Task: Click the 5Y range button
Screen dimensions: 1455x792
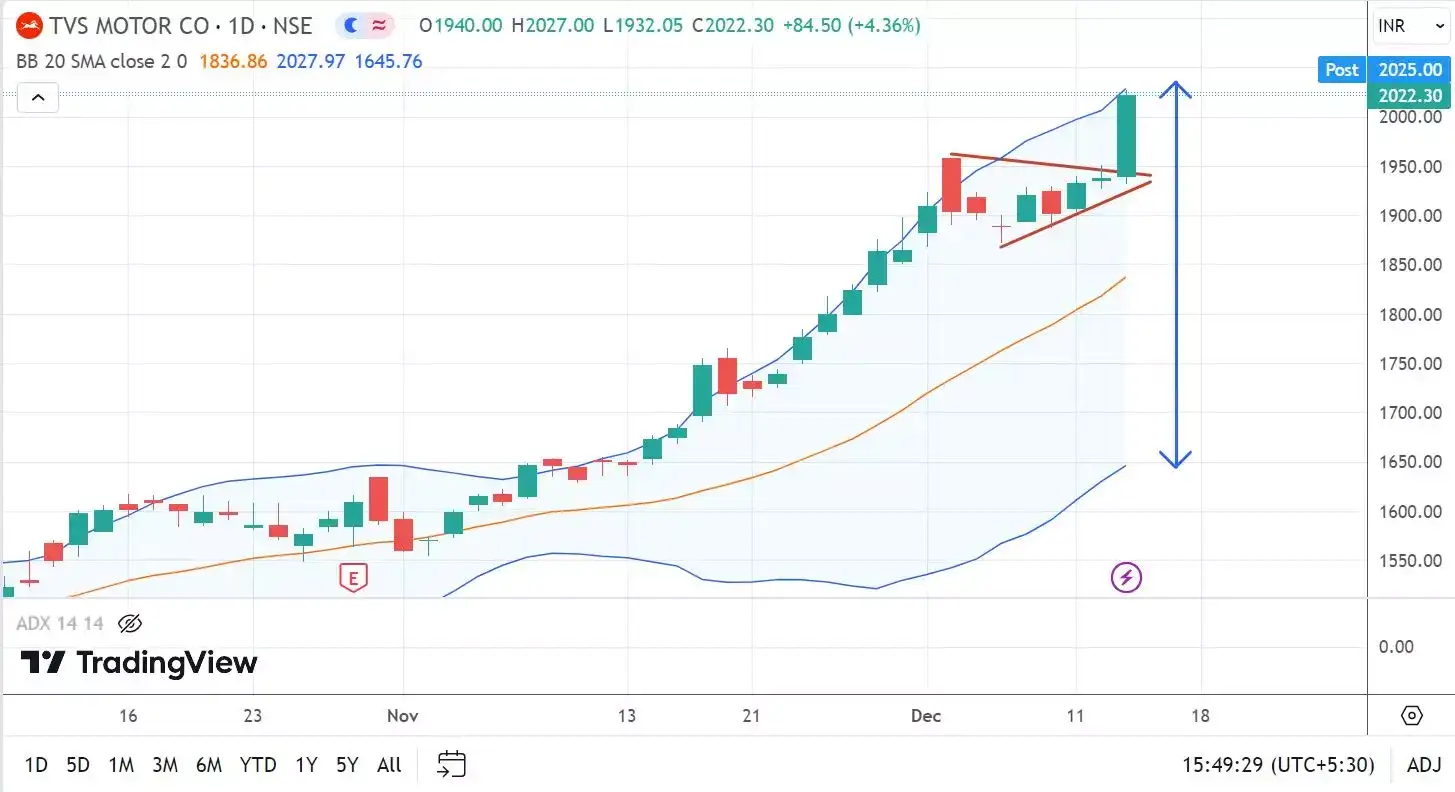Action: pyautogui.click(x=346, y=764)
